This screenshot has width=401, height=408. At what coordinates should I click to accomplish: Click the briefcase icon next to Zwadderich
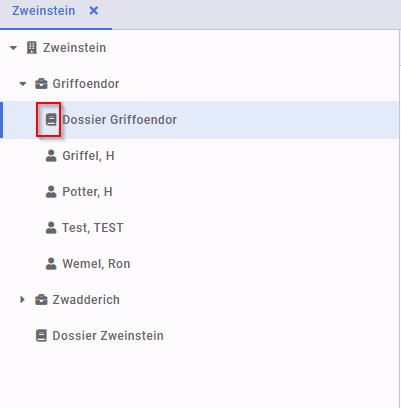(x=41, y=300)
